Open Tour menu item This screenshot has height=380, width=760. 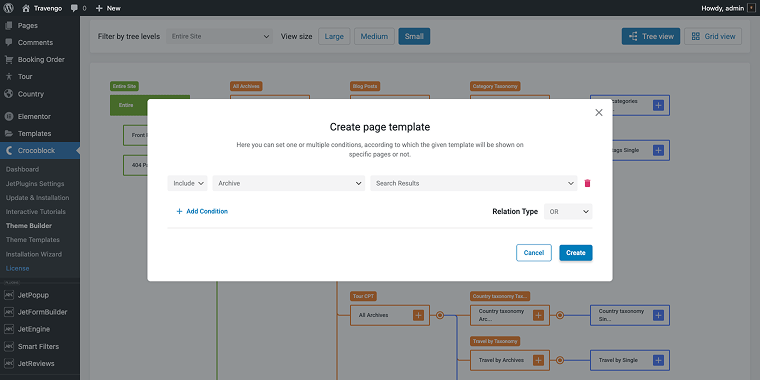point(25,77)
